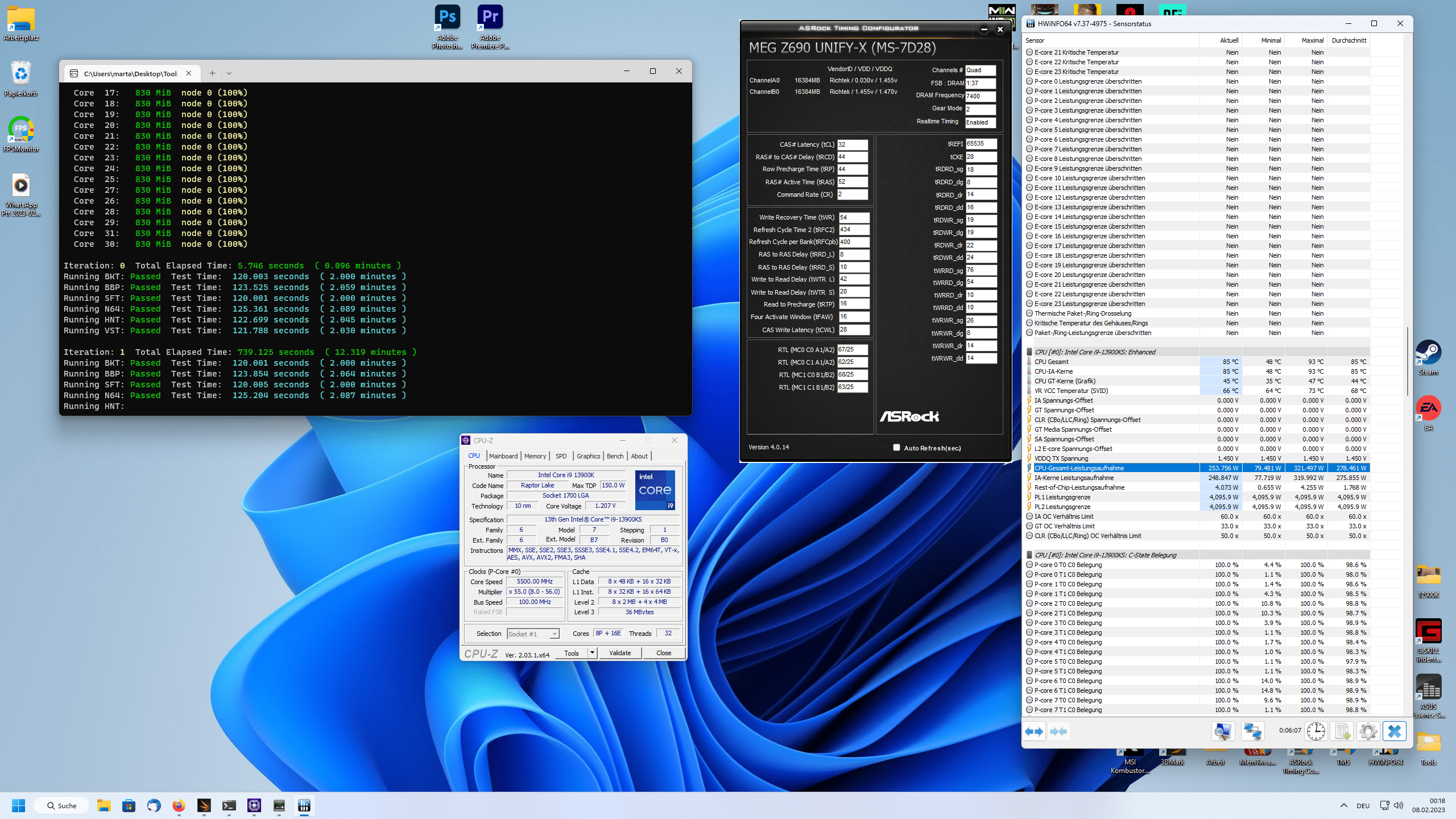This screenshot has width=1456, height=819.
Task: Click Thunderbird icon in taskbar
Action: coord(154,805)
